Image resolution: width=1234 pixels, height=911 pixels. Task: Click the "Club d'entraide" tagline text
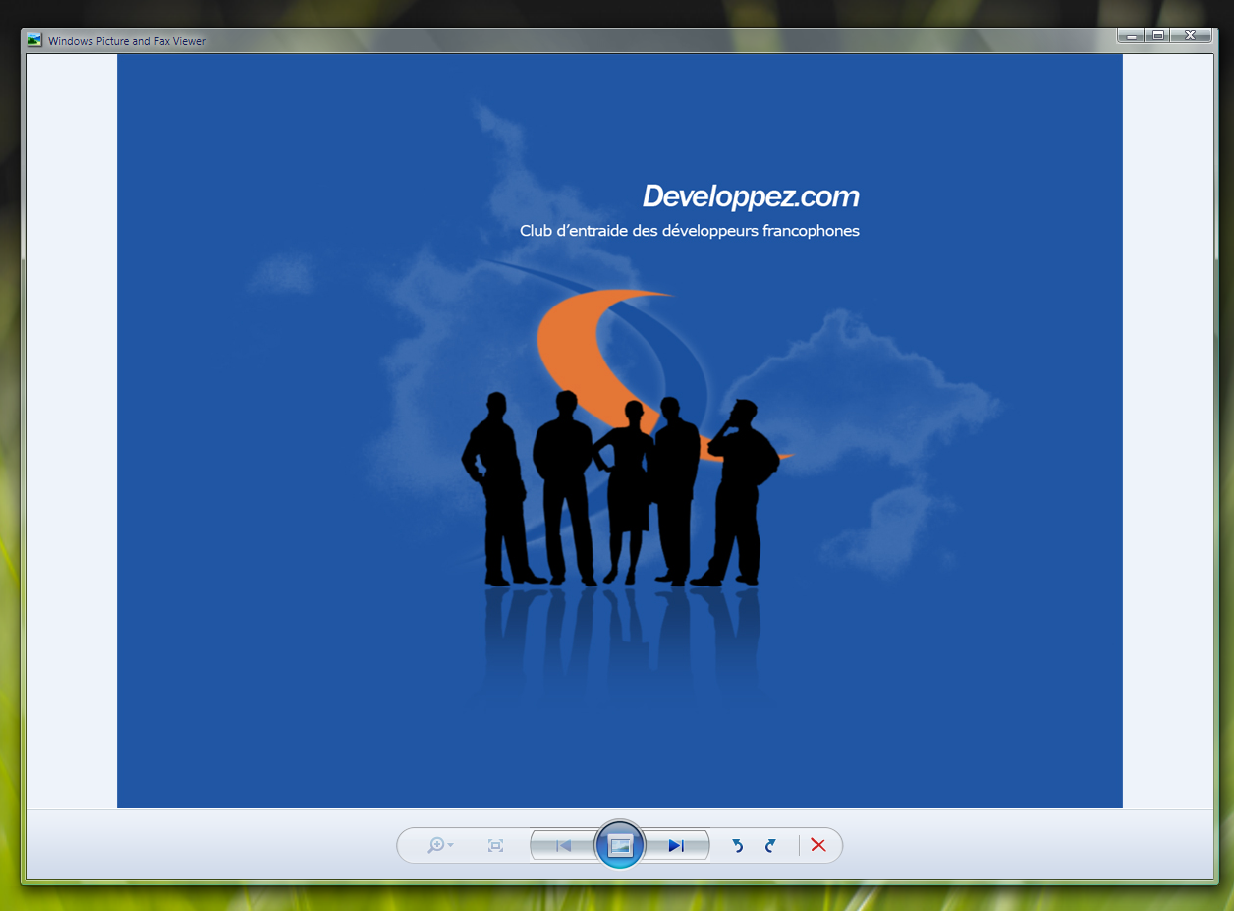pos(689,231)
